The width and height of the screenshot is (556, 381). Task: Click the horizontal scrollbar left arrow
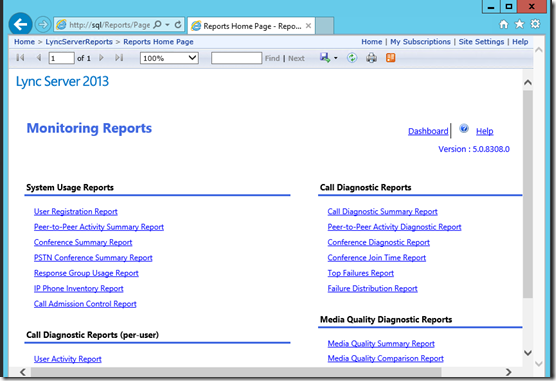pyautogui.click(x=23, y=372)
